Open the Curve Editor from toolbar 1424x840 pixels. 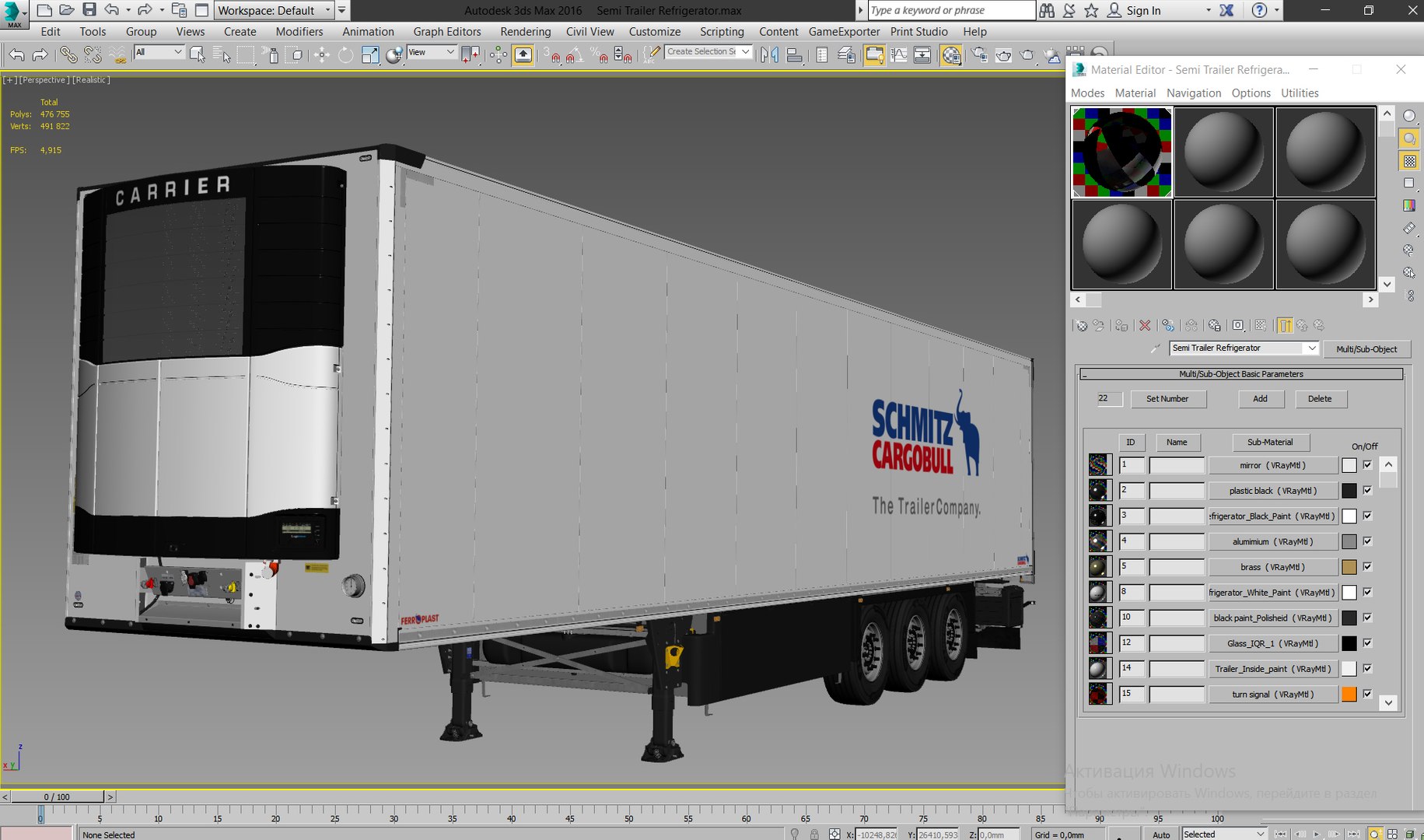tap(899, 54)
